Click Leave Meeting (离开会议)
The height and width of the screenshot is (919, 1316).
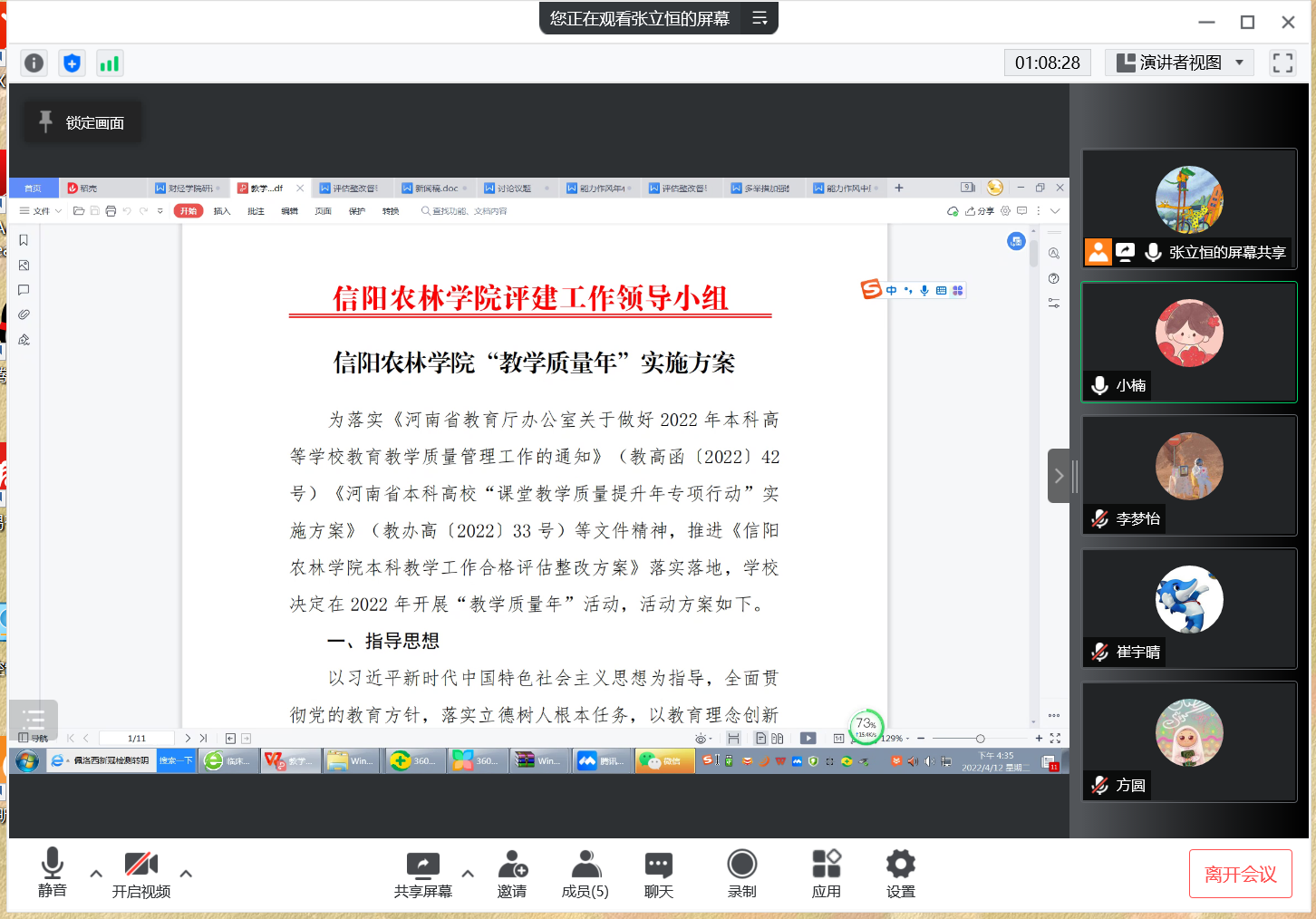coord(1240,874)
